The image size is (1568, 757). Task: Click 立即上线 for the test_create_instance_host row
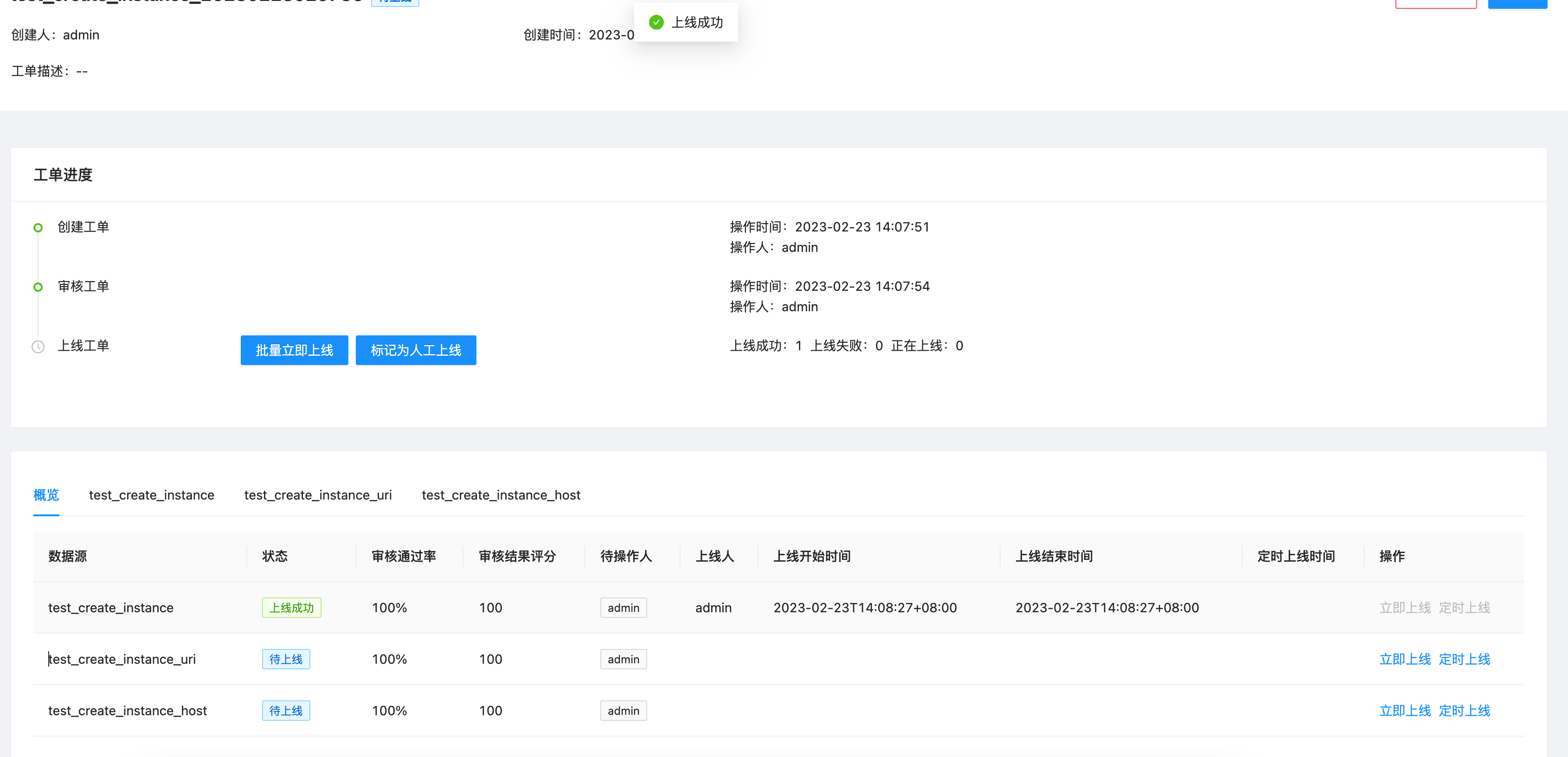click(1406, 710)
